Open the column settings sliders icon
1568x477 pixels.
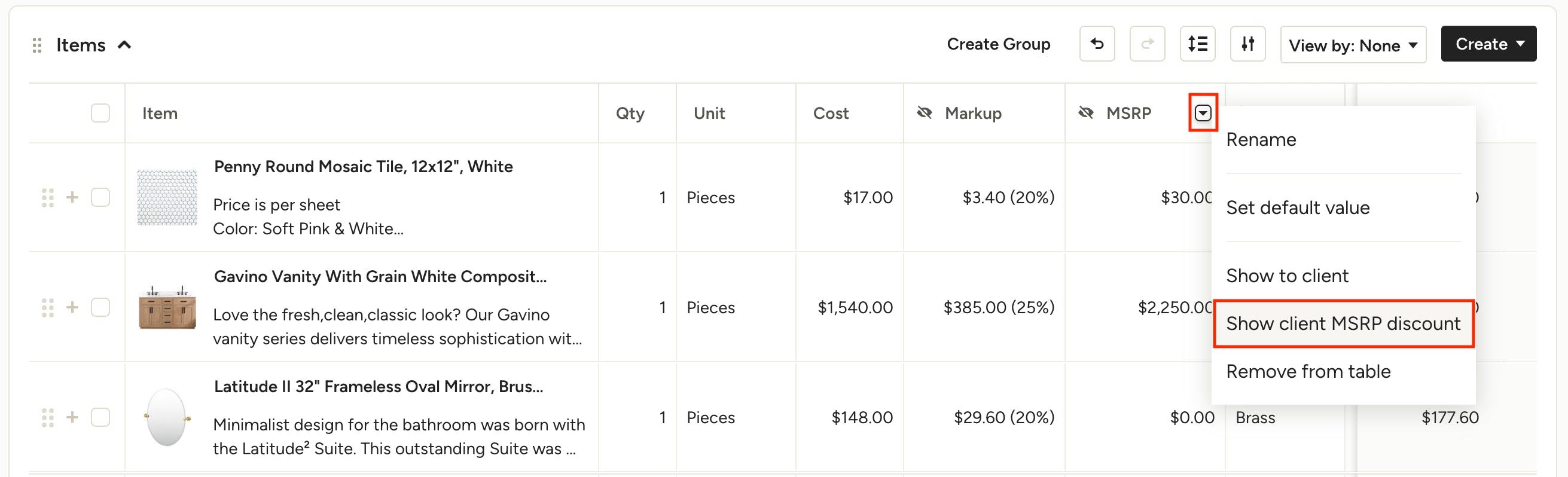point(1247,44)
